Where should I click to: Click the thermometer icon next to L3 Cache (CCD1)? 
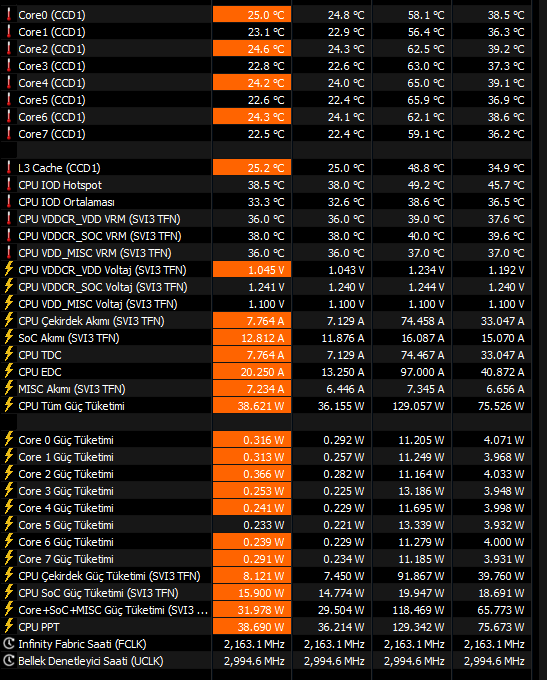[x=8, y=168]
